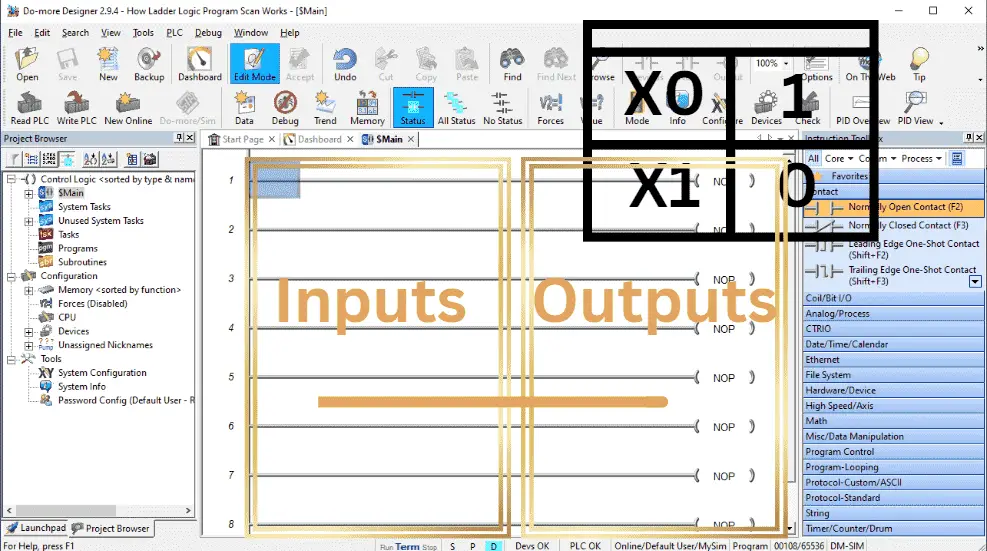
Task: Click the Write PLC icon
Action: [x=76, y=108]
